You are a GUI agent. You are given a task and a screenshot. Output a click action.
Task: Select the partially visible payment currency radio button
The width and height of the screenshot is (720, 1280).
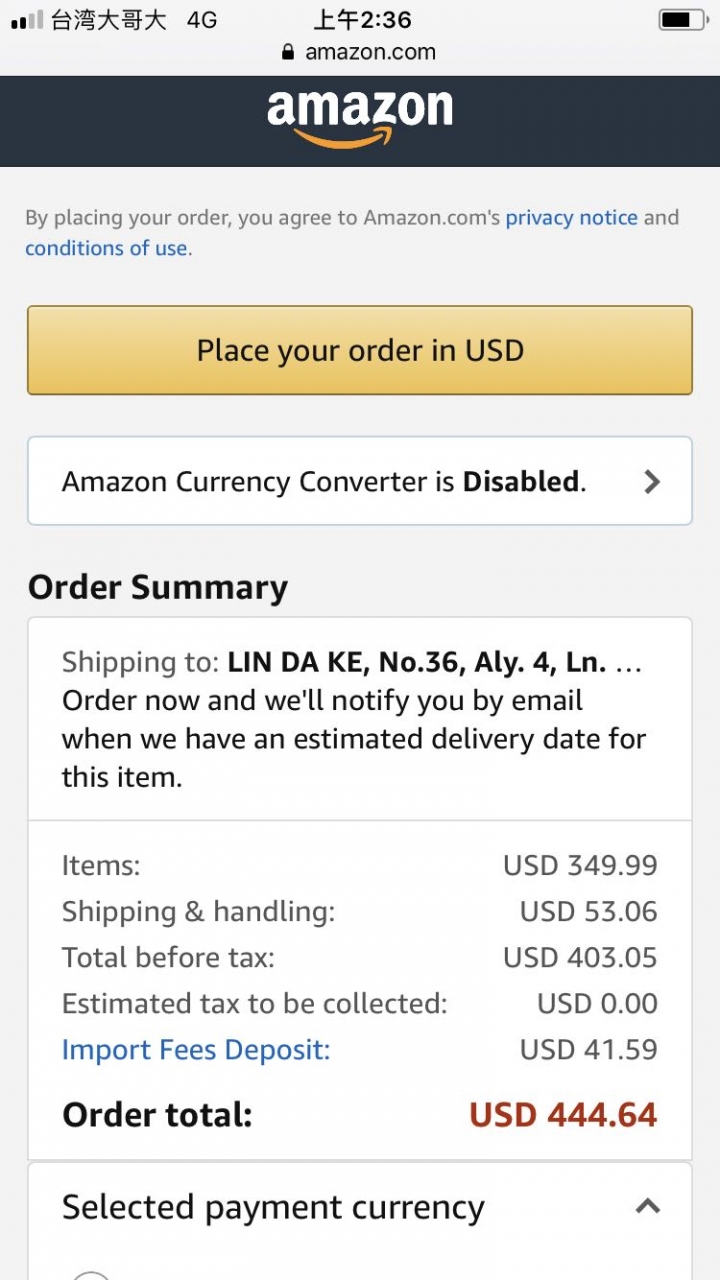[x=91, y=1274]
